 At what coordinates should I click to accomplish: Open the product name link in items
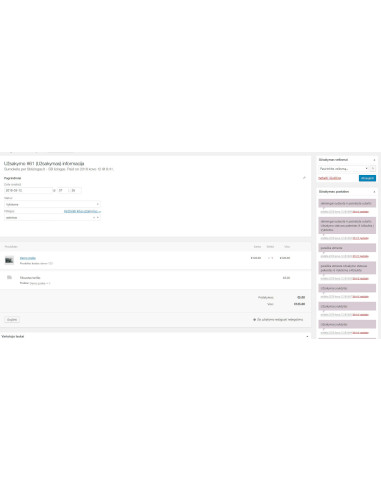click(28, 258)
